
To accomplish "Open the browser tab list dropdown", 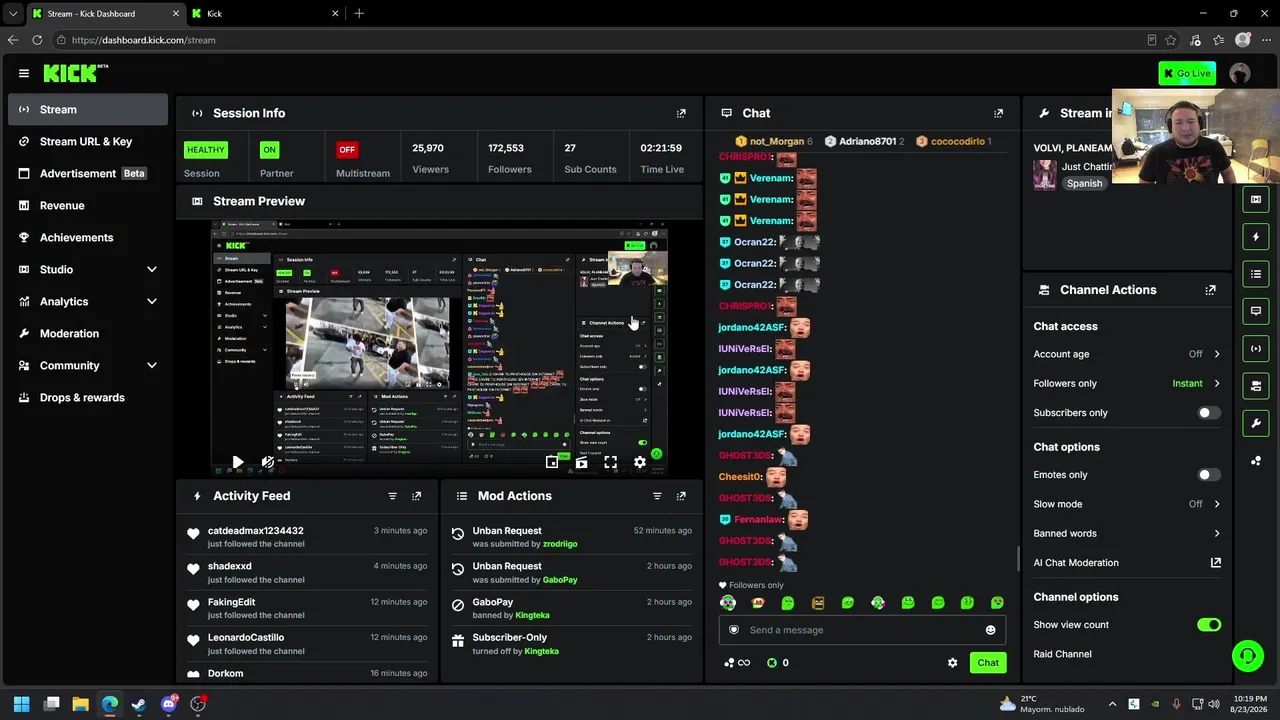I will coord(12,13).
